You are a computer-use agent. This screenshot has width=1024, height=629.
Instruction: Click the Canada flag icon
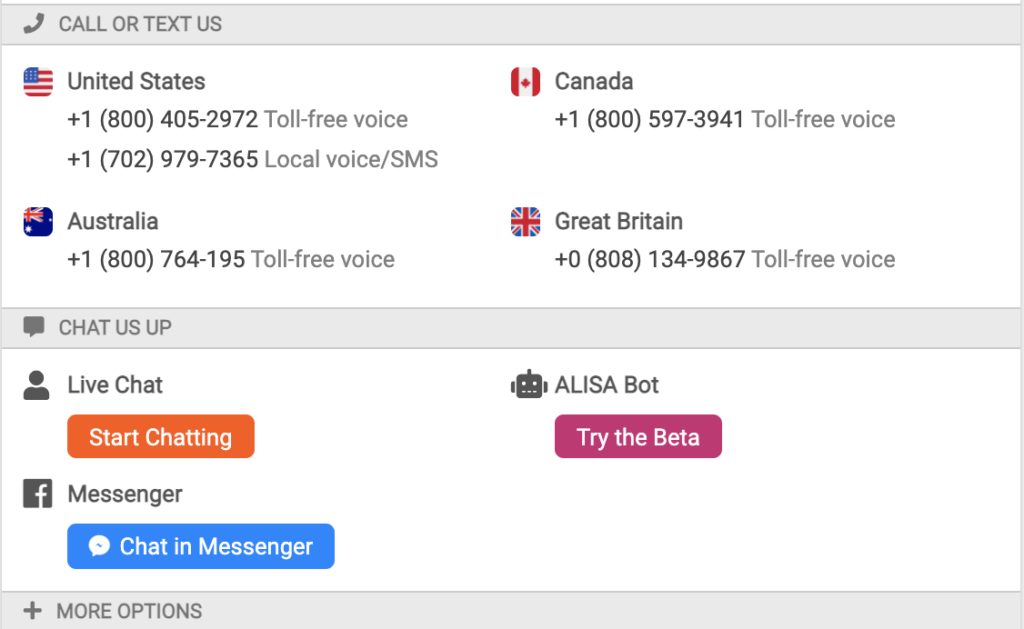click(x=525, y=82)
